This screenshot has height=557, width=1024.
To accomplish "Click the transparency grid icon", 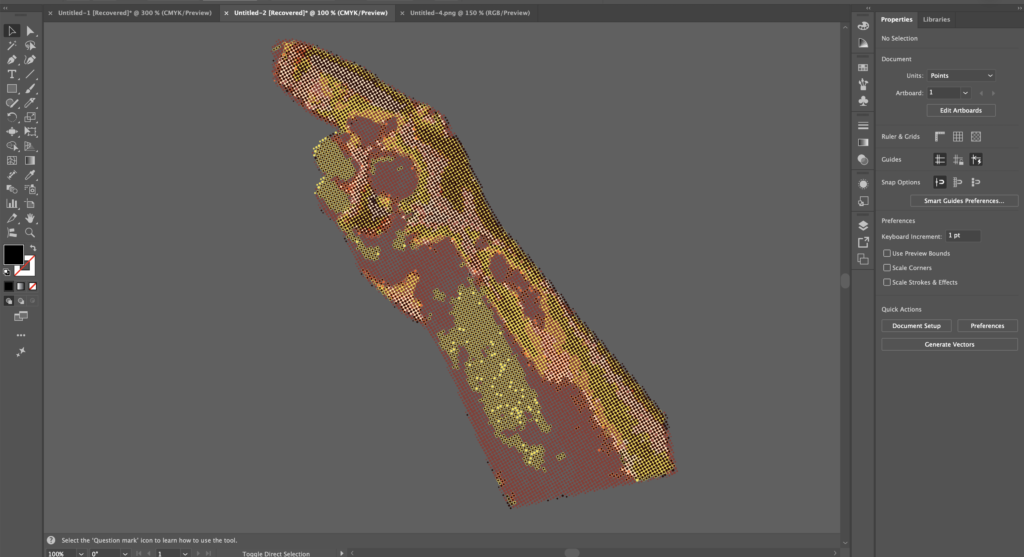I will pos(975,136).
